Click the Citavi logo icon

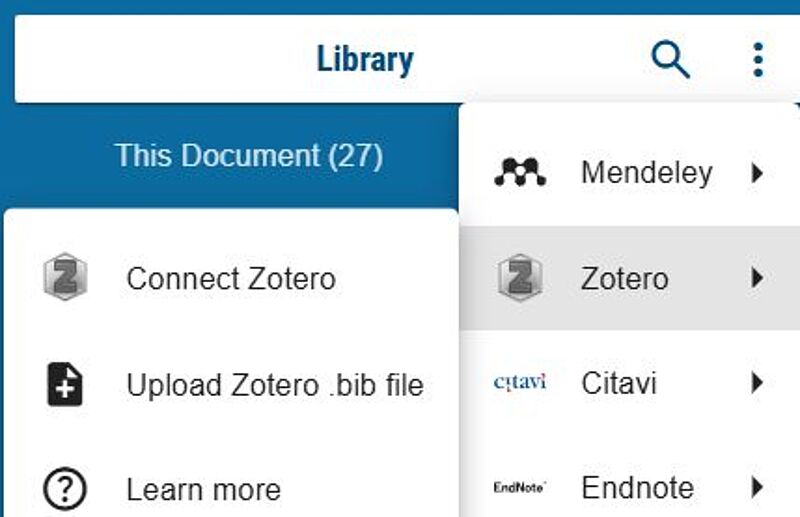pyautogui.click(x=520, y=382)
